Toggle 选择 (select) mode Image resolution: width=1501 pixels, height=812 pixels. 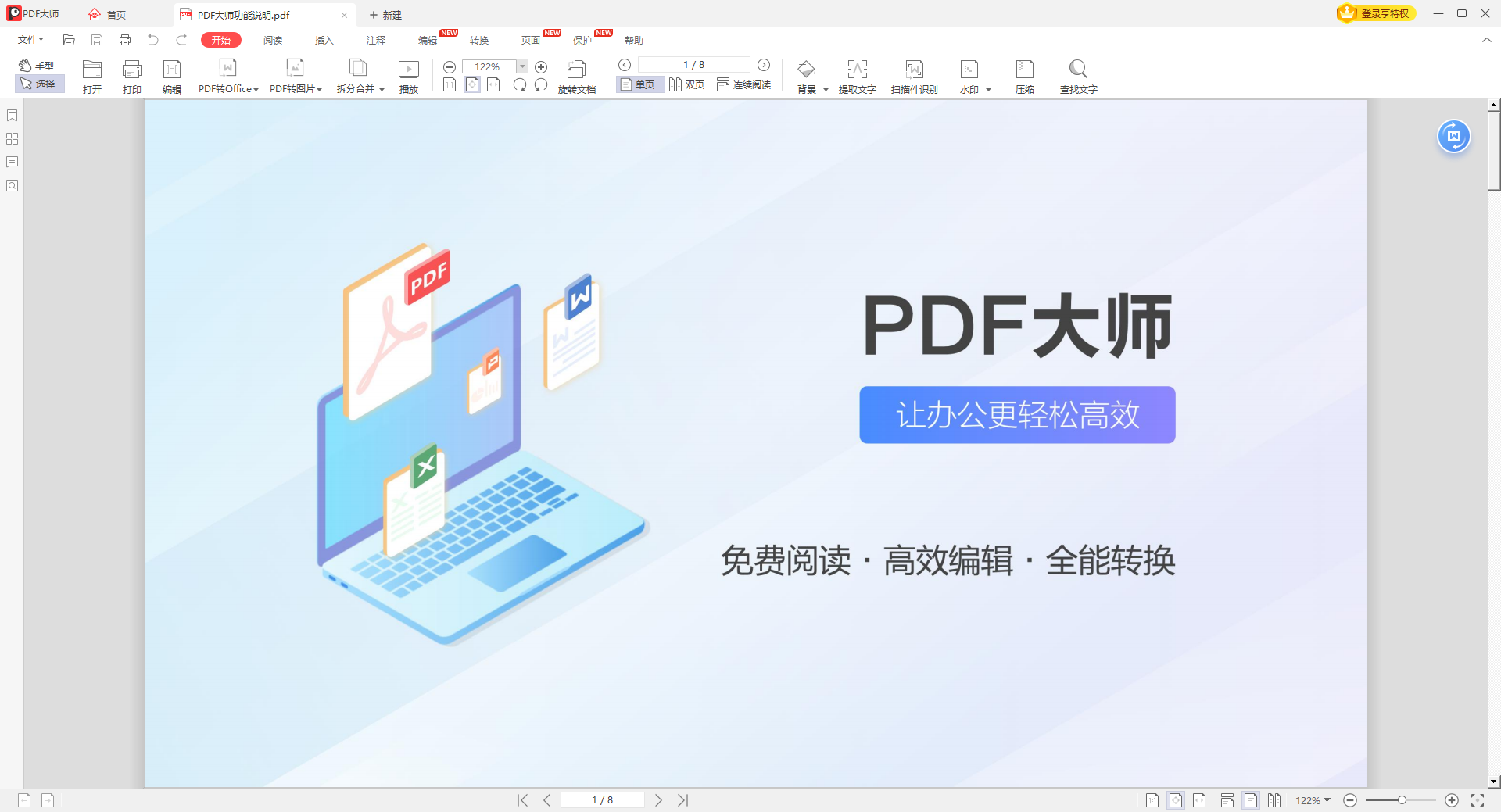pyautogui.click(x=39, y=84)
